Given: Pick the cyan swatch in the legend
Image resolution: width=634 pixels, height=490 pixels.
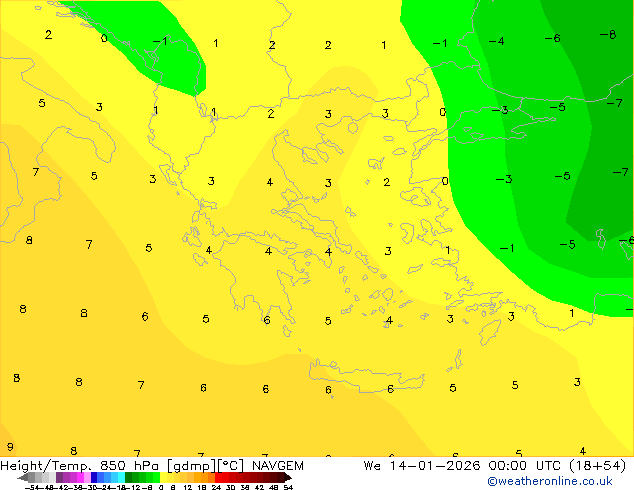Looking at the screenshot, I should click(x=122, y=477).
